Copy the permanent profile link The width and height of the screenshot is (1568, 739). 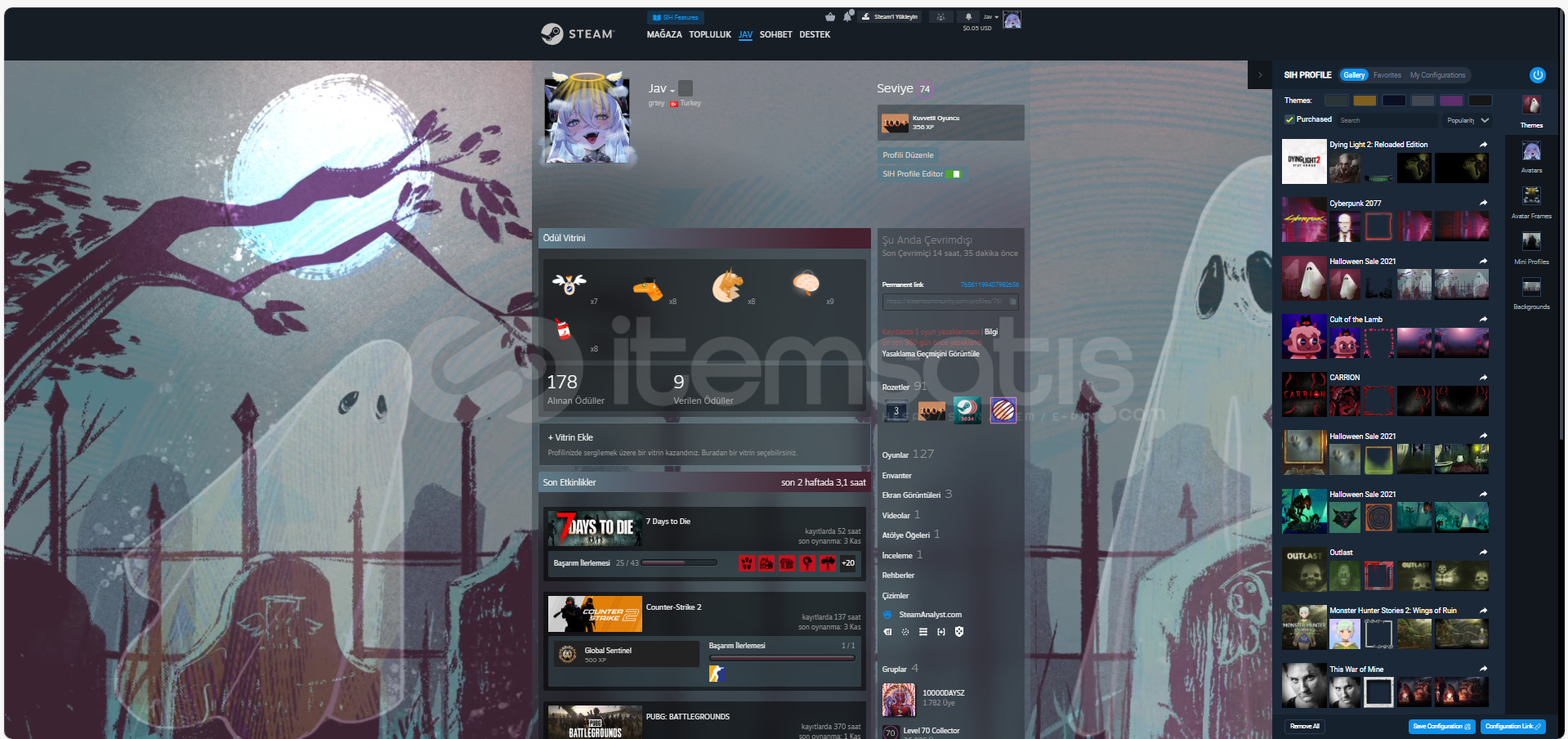pos(1013,302)
